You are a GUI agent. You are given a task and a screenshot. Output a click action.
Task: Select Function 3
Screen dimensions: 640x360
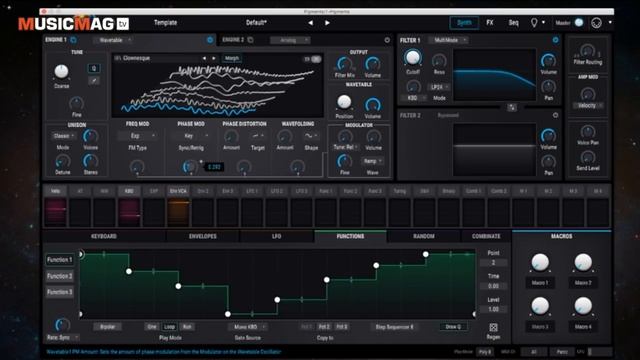point(60,292)
